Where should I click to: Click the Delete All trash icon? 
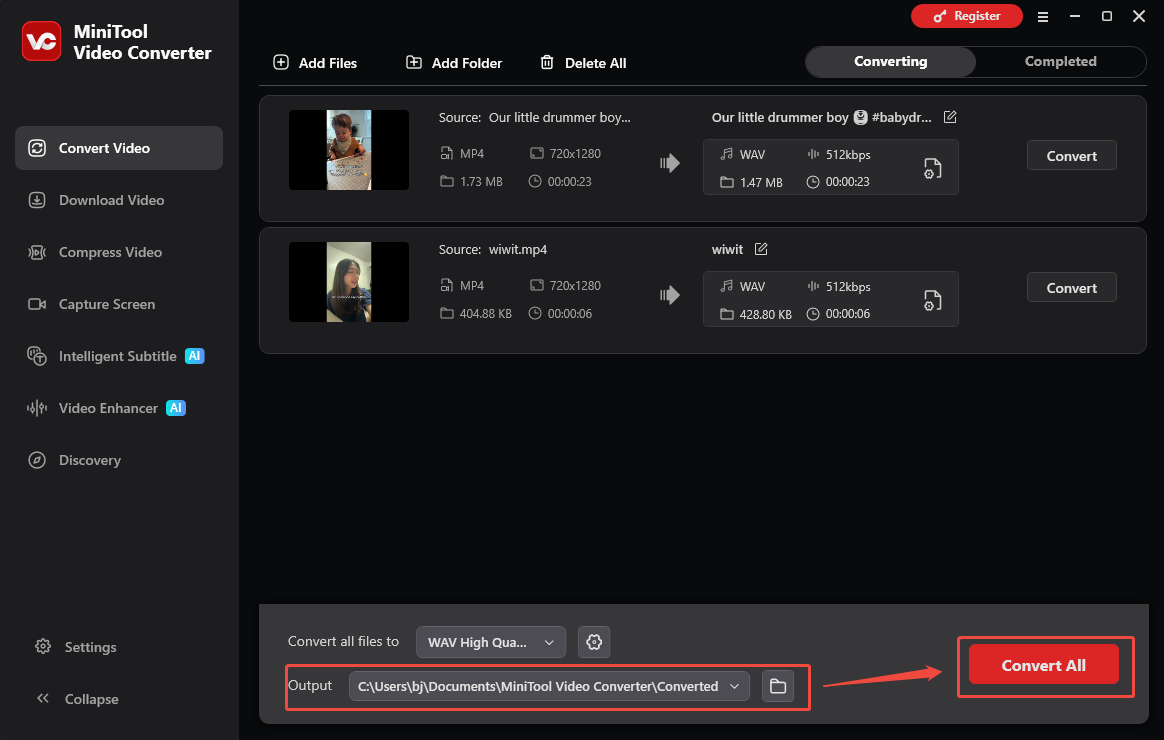point(547,62)
